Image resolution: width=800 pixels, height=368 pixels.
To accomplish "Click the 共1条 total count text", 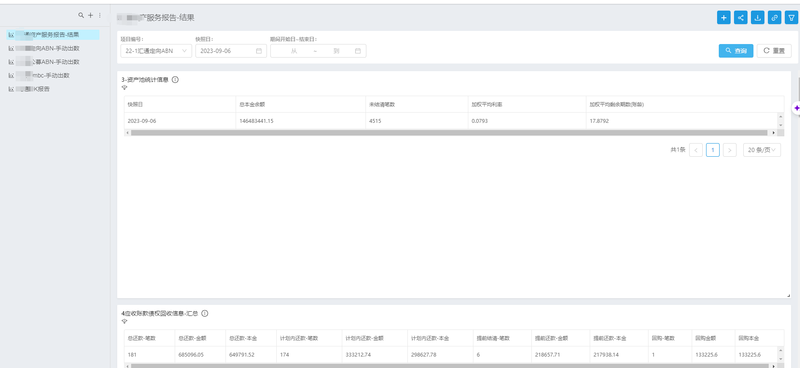I will 678,150.
